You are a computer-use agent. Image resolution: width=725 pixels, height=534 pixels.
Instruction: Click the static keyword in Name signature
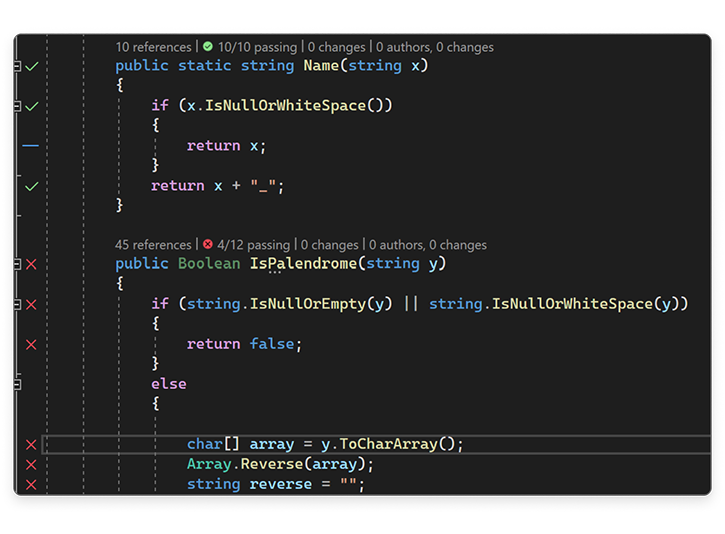(x=204, y=66)
